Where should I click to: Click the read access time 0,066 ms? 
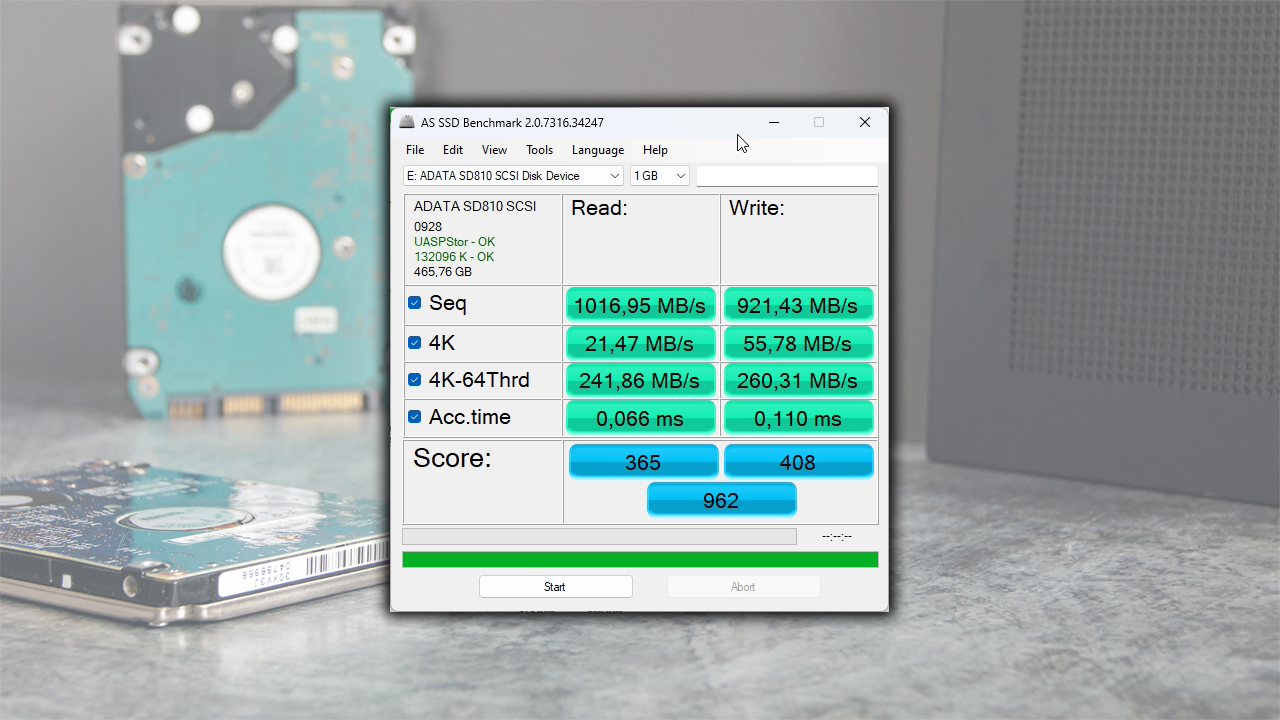click(641, 418)
